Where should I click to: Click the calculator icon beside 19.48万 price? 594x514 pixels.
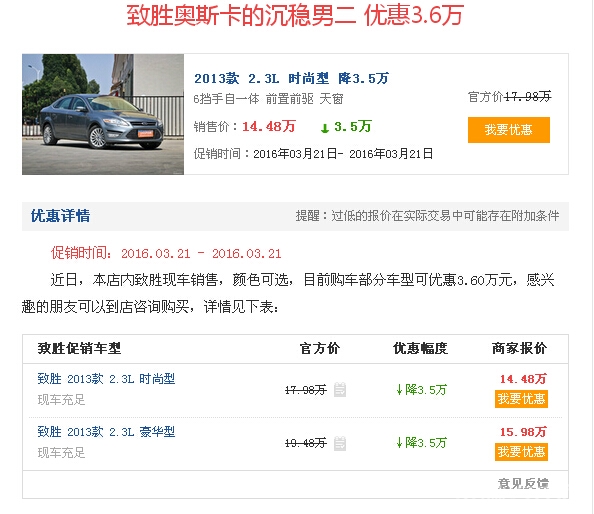pyautogui.click(x=340, y=443)
